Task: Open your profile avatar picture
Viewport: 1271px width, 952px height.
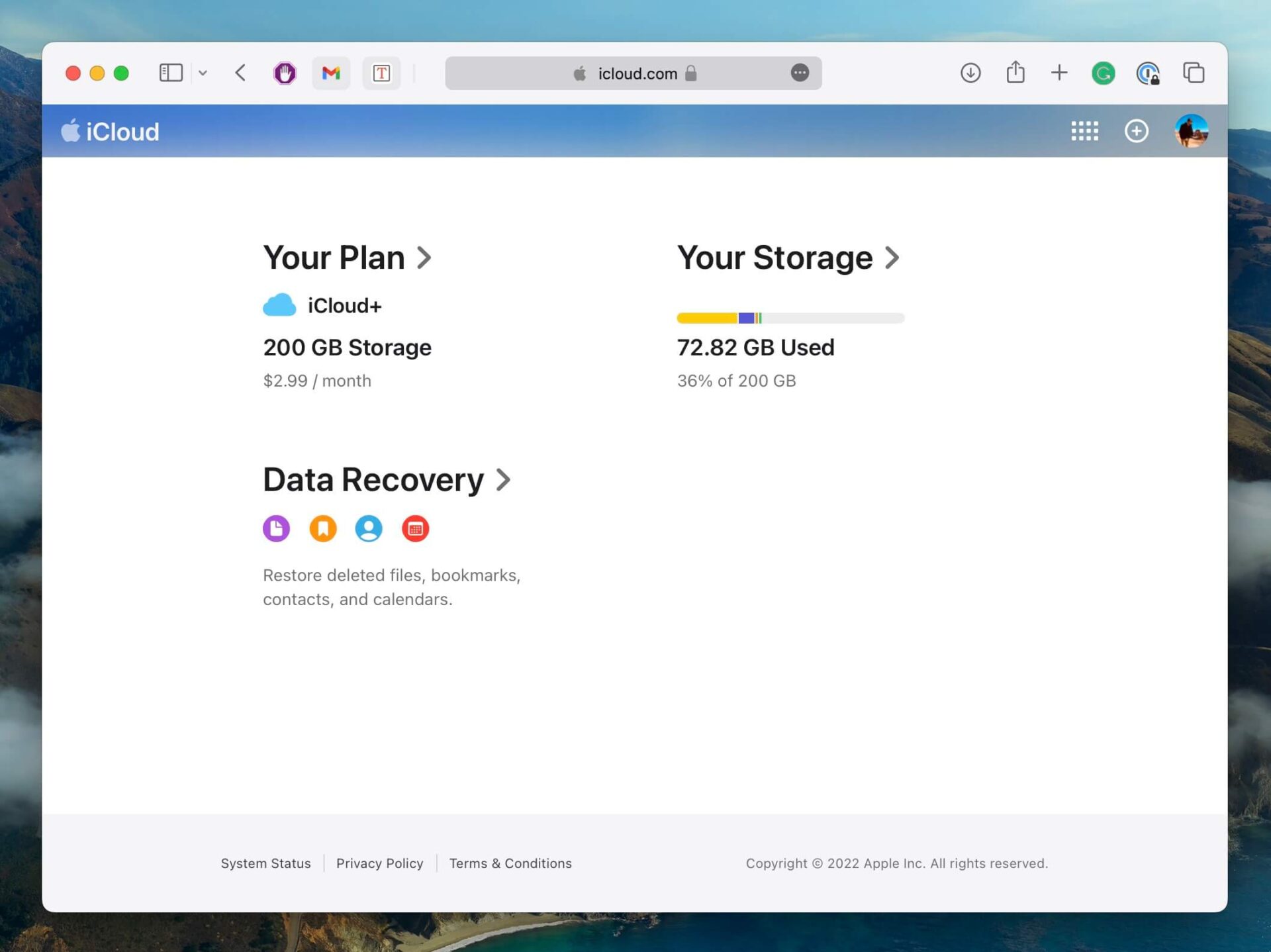Action: tap(1191, 130)
